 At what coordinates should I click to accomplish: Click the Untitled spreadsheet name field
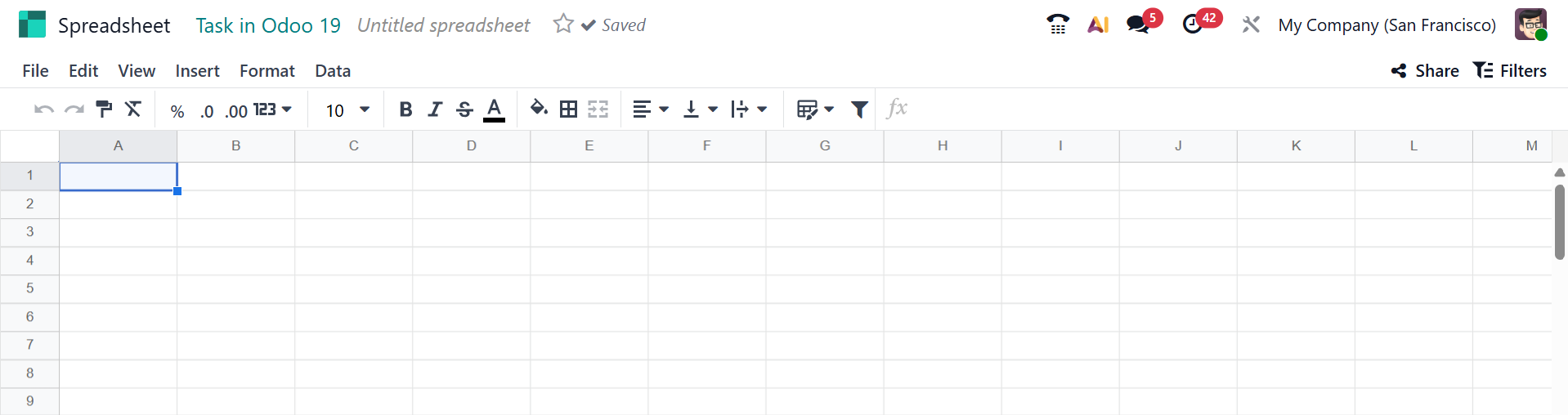coord(443,25)
